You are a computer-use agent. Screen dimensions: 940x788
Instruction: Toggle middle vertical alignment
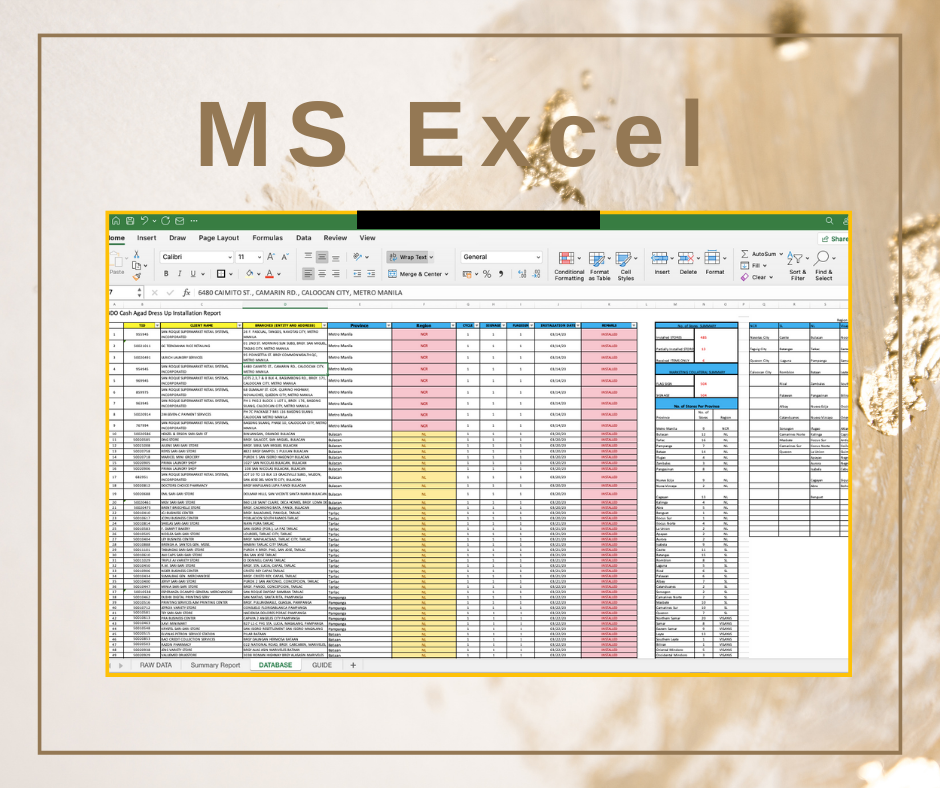click(x=322, y=257)
